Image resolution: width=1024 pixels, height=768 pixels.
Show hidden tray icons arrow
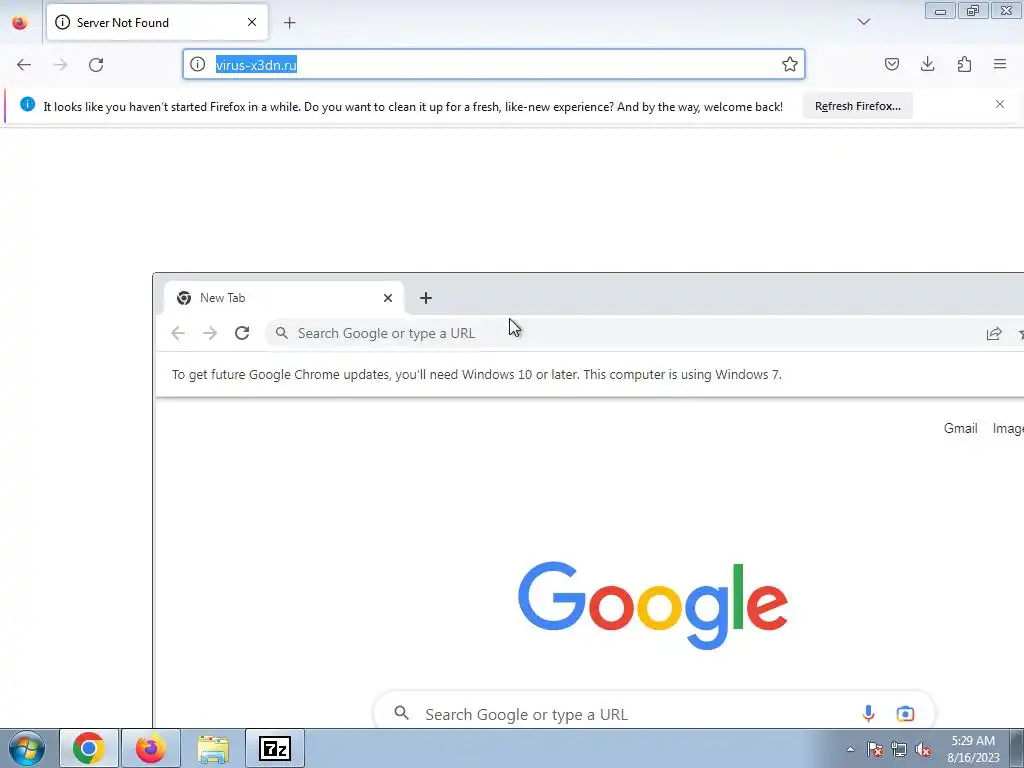850,749
